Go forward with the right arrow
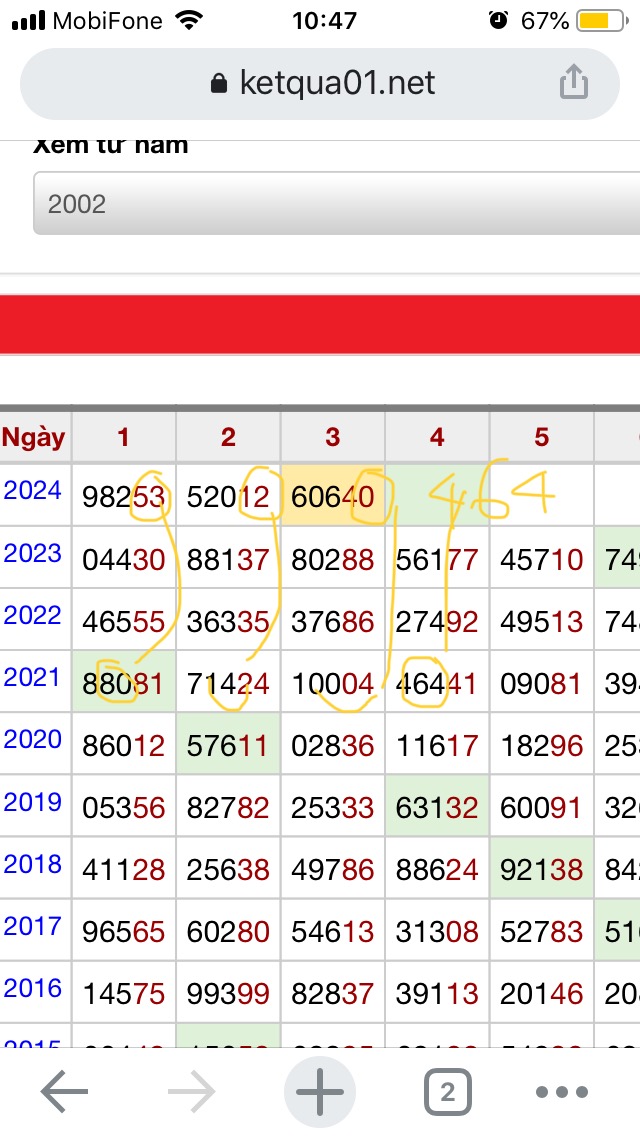Image resolution: width=640 pixels, height=1136 pixels. [191, 1091]
